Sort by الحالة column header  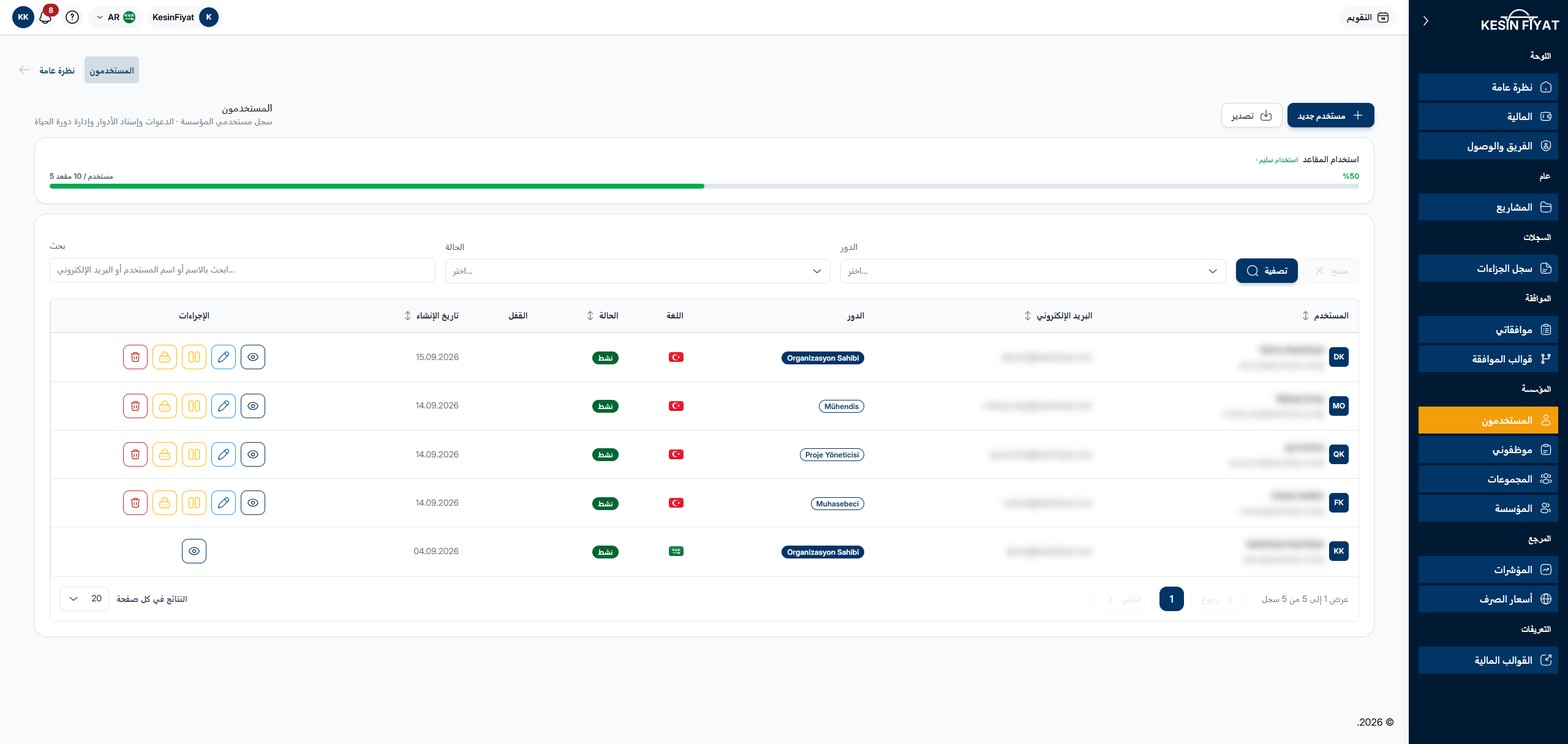click(x=603, y=316)
